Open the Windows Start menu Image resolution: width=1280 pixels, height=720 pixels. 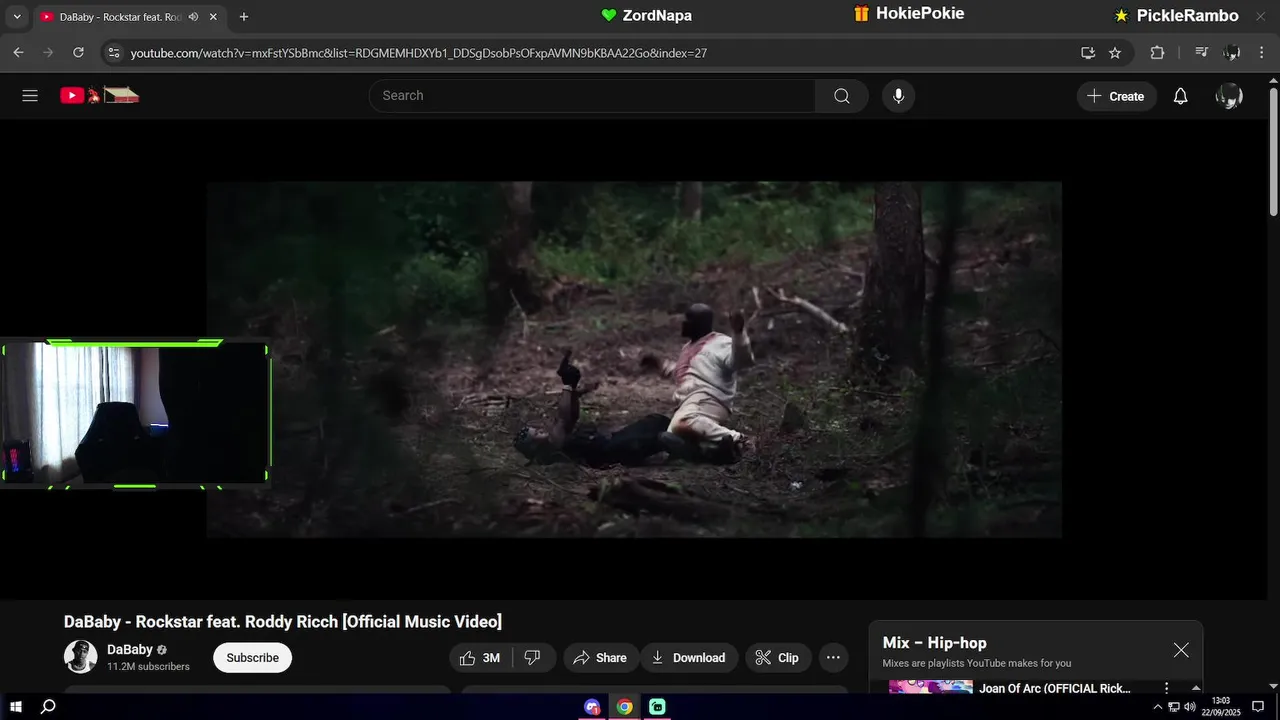[16, 707]
